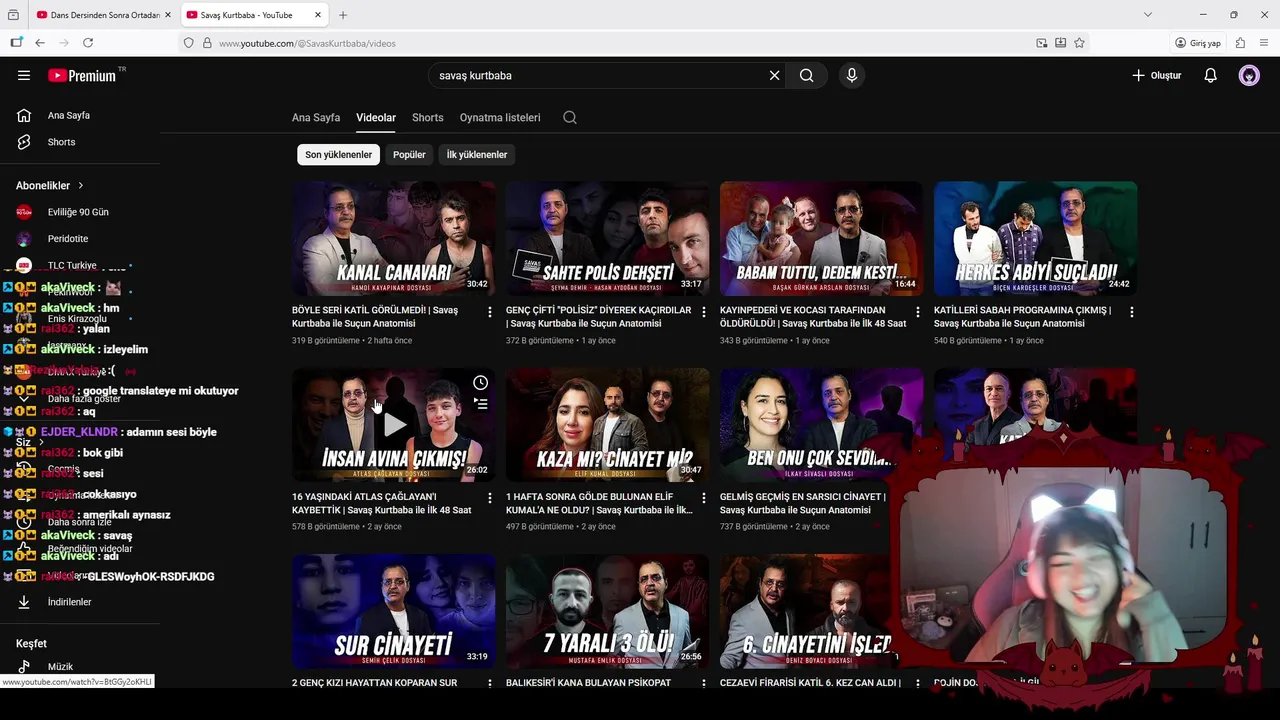
Task: Switch to the channel Shorts tab
Action: [428, 117]
